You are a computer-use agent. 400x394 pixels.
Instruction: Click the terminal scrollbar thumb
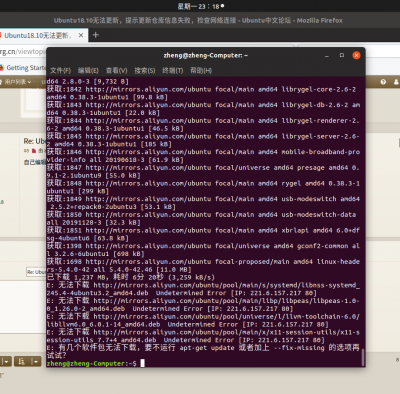coord(363,357)
